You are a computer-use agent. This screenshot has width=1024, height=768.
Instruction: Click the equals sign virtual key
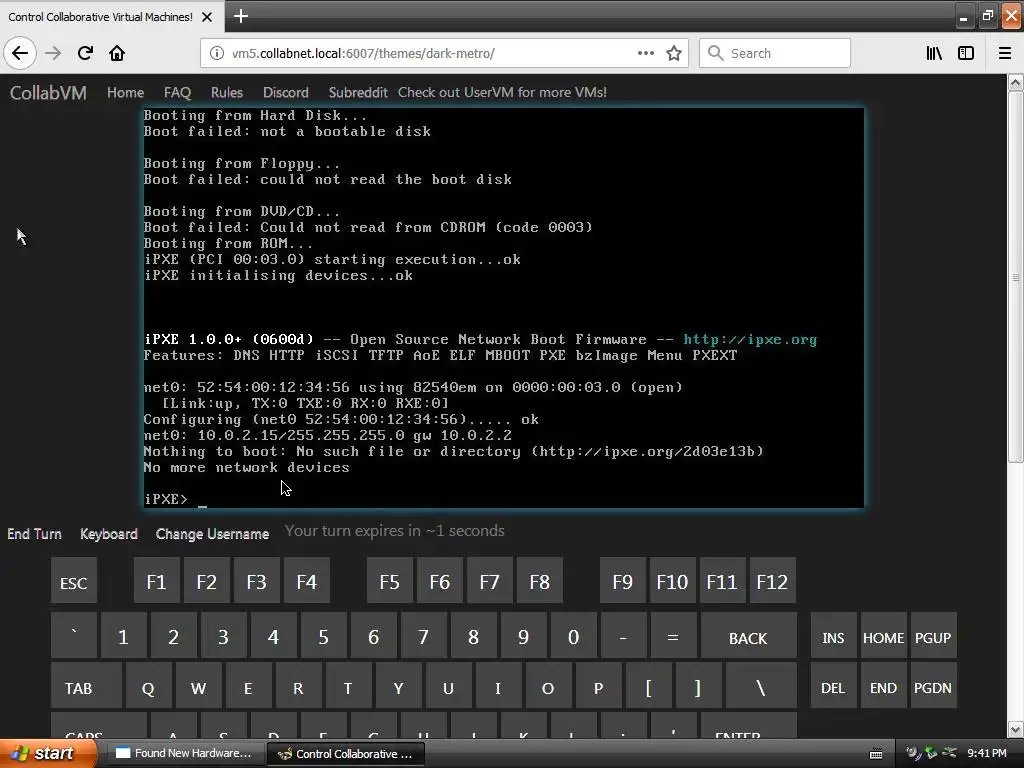(x=673, y=635)
